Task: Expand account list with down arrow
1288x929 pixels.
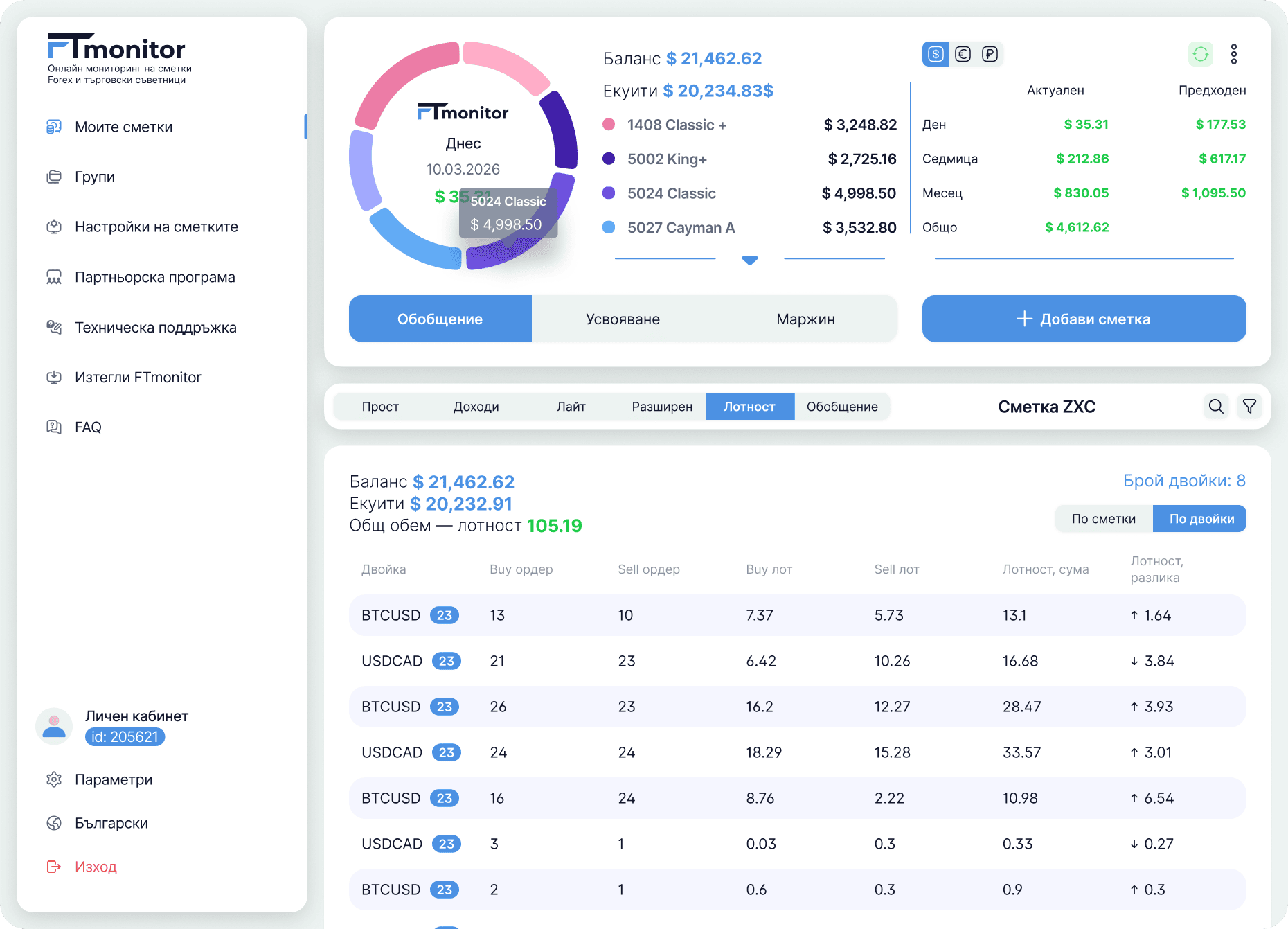Action: [x=750, y=260]
